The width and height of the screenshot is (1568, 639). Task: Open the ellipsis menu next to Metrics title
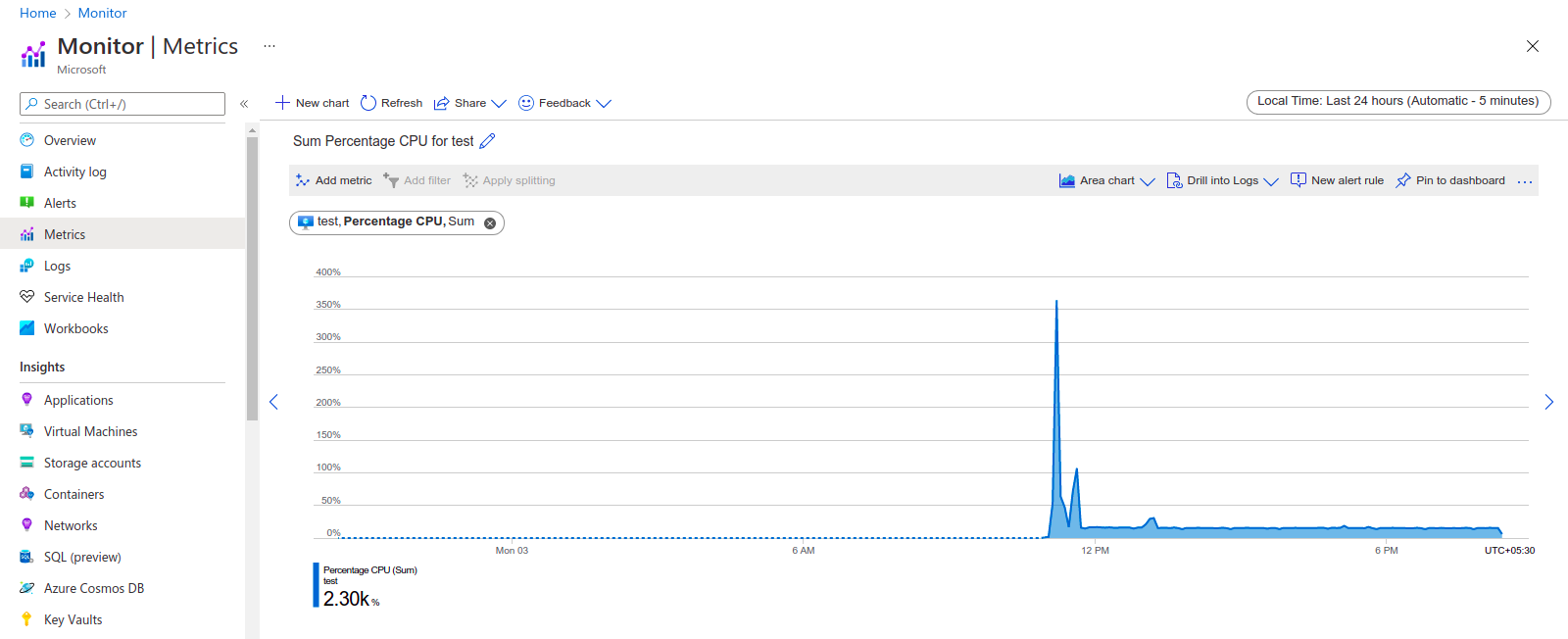[x=269, y=46]
